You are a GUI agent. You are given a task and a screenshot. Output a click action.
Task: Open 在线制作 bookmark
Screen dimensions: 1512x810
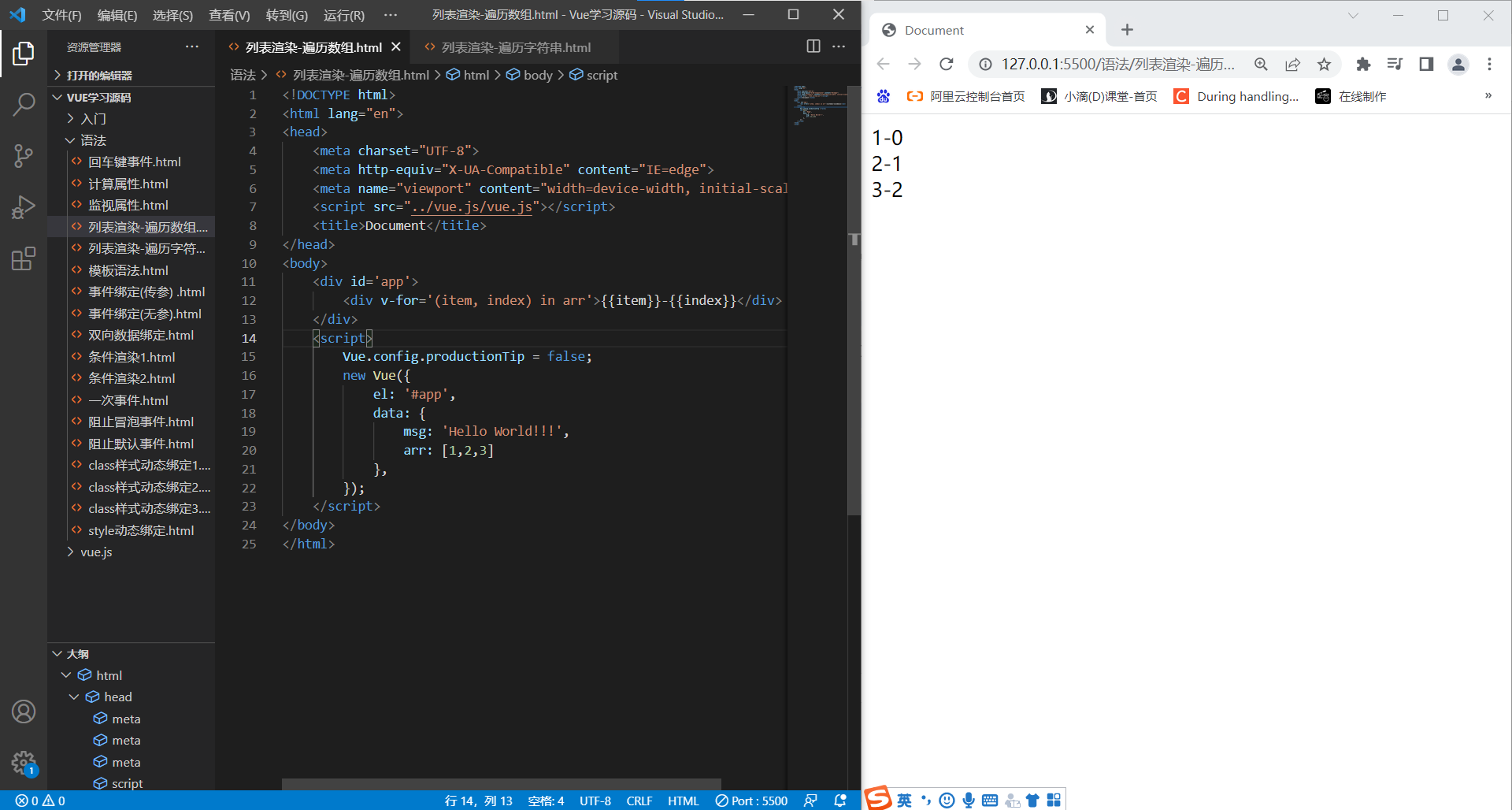point(1351,96)
